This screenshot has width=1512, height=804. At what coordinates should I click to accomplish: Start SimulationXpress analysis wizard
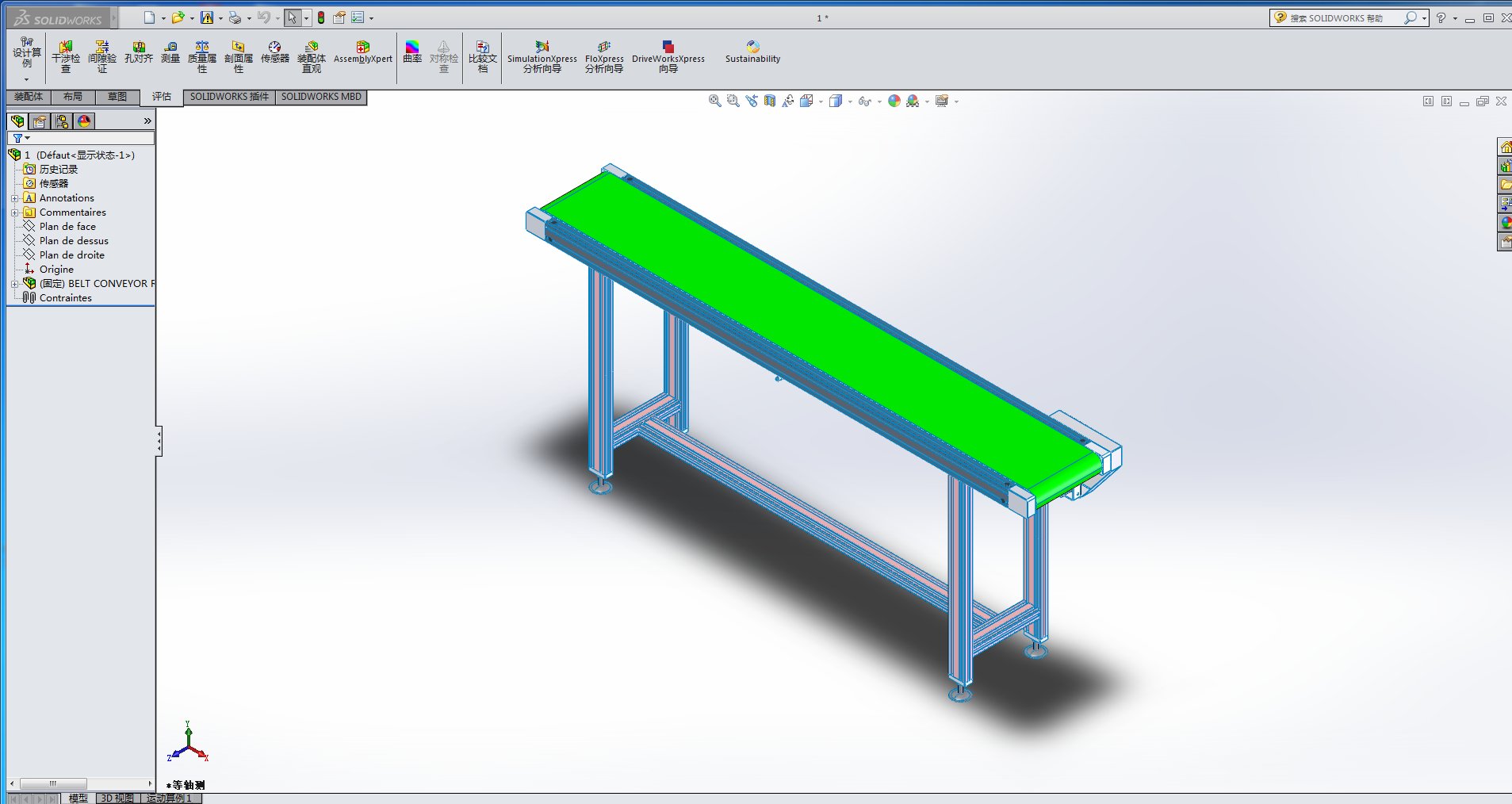click(542, 57)
